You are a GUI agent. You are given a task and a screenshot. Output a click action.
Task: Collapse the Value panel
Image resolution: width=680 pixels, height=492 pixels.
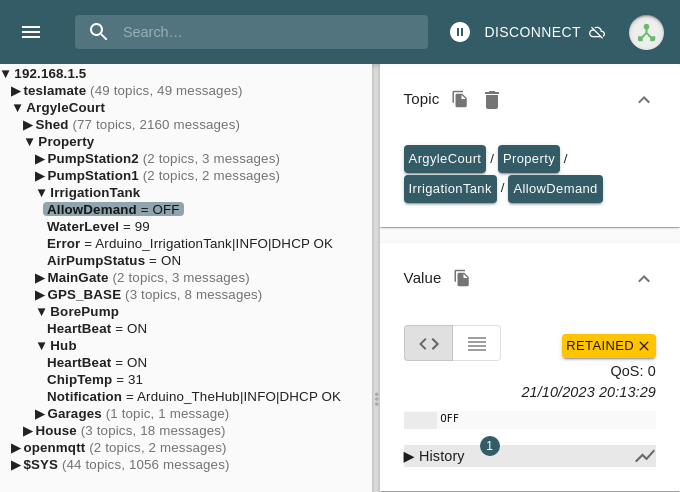(644, 279)
